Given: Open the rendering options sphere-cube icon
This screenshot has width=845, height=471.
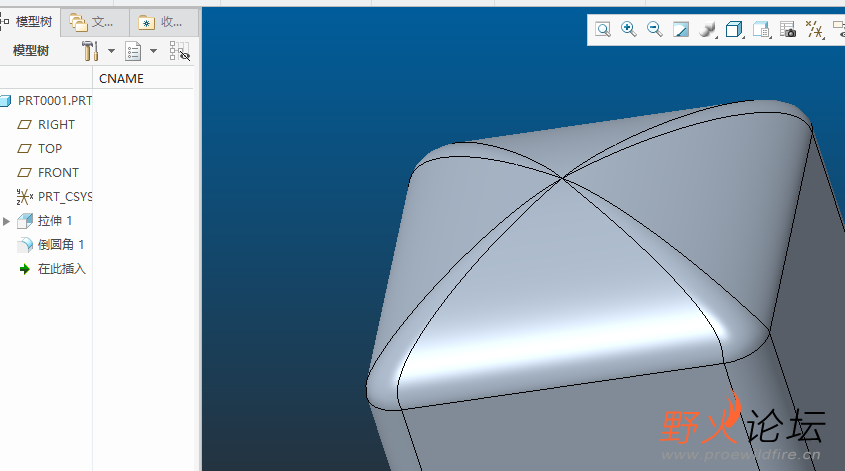Looking at the screenshot, I should (x=708, y=30).
